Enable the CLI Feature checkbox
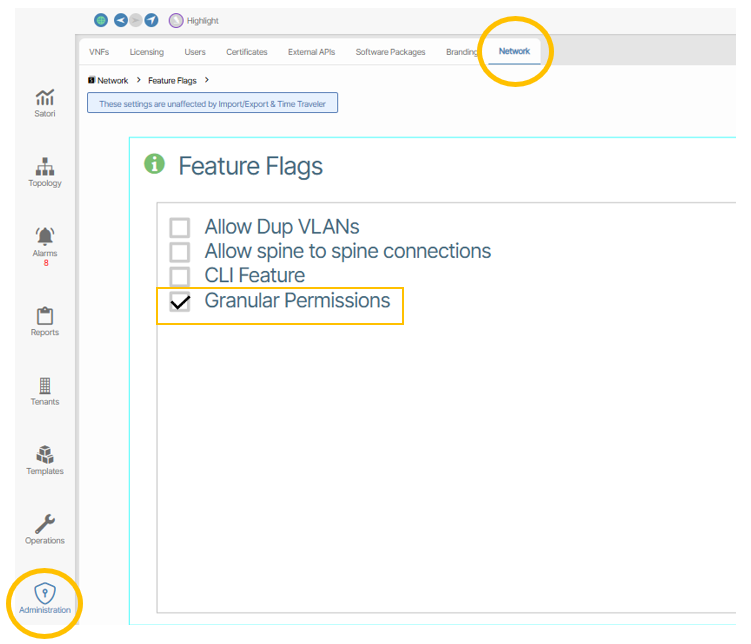The image size is (751, 644). 180,276
